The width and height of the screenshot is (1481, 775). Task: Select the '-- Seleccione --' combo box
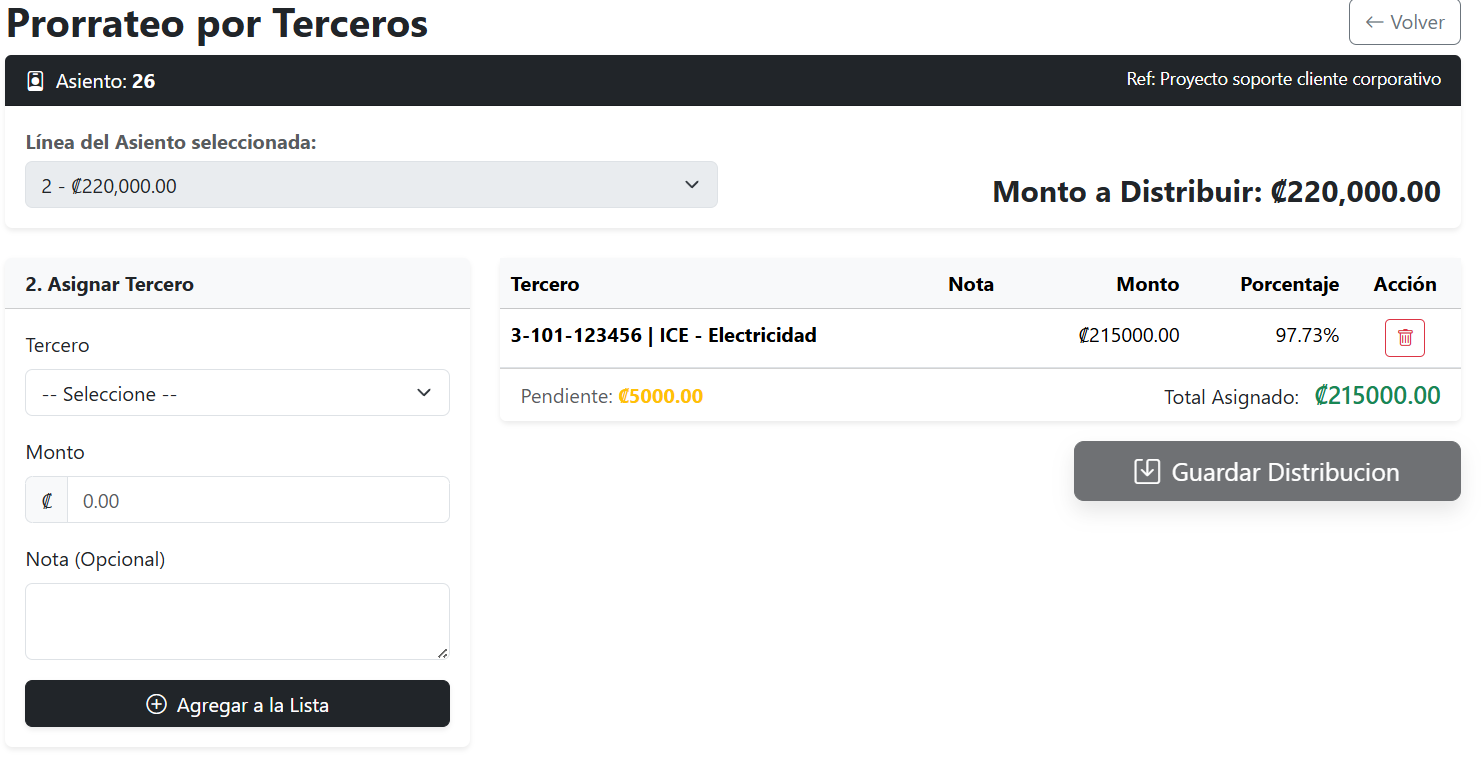(237, 393)
